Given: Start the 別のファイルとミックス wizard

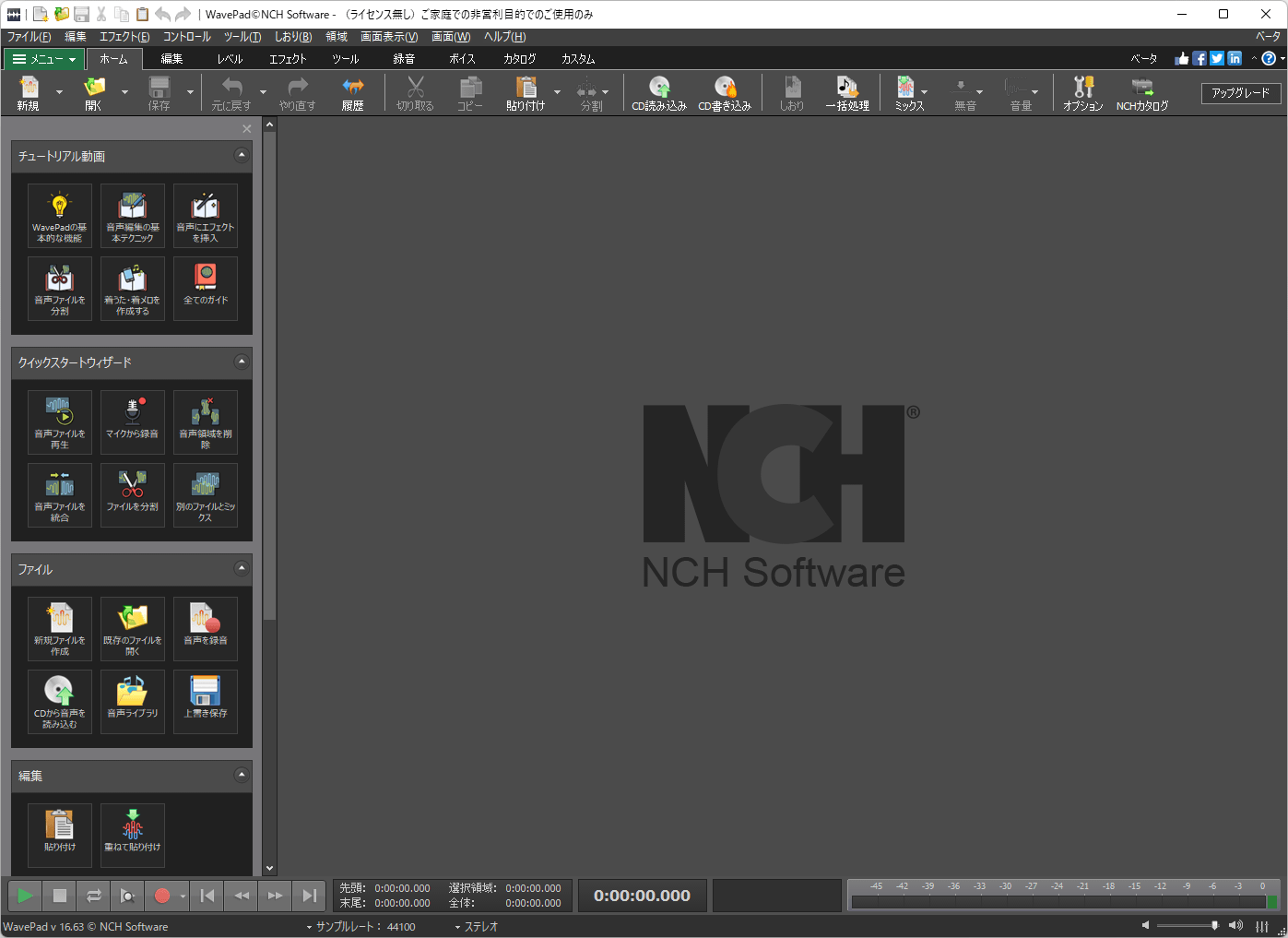Looking at the screenshot, I should click(x=206, y=495).
